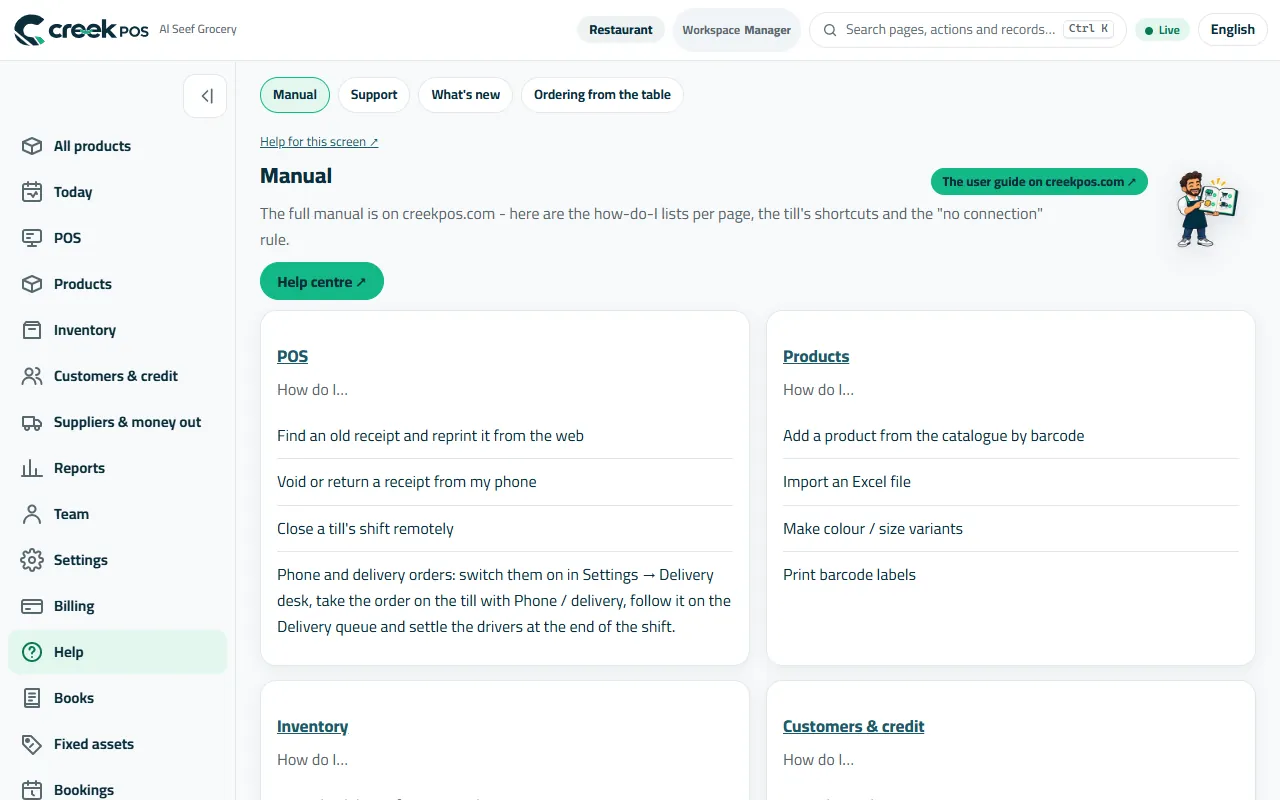This screenshot has width=1280, height=800.
Task: Open the English language selector
Action: pos(1232,30)
